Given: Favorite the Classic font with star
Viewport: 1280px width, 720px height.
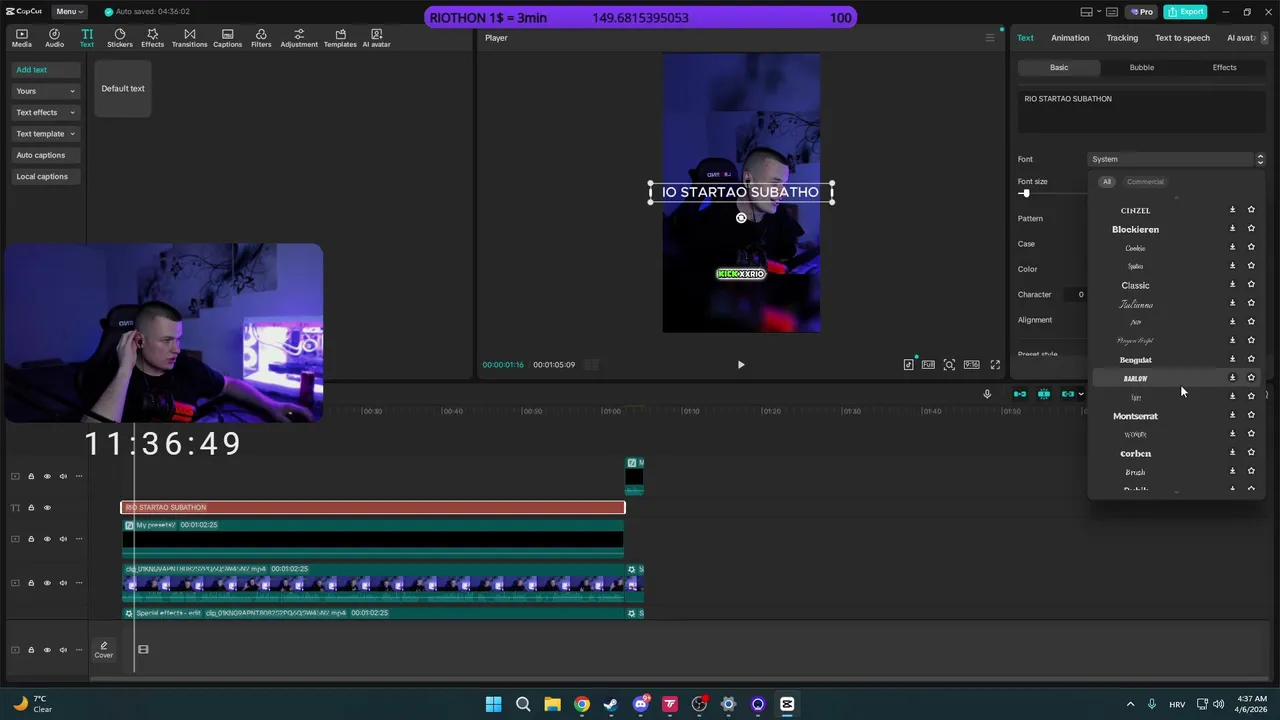Looking at the screenshot, I should [x=1251, y=285].
